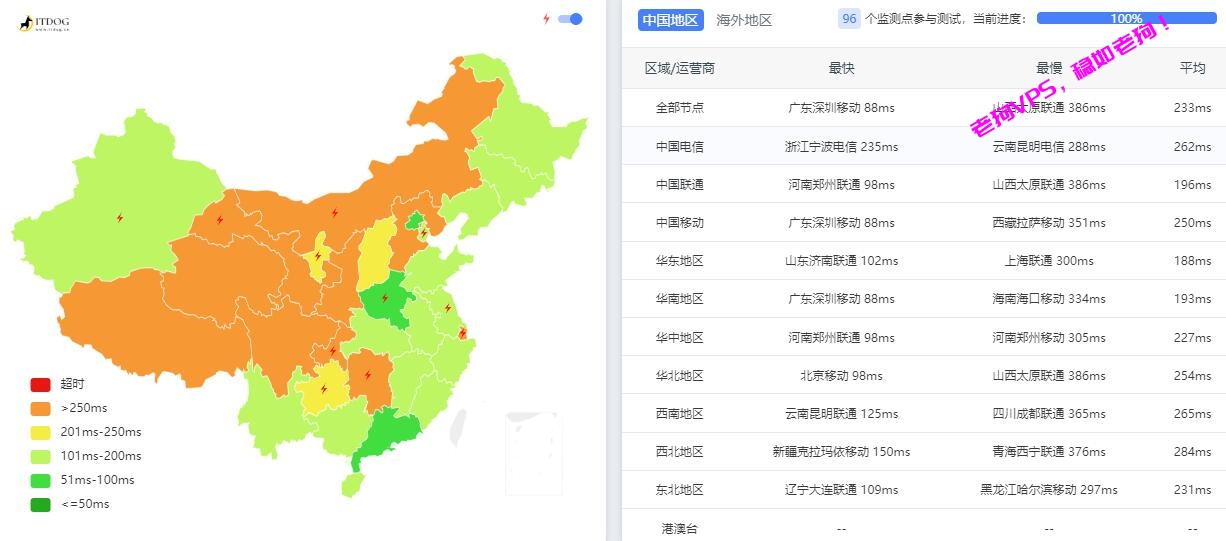Click the orange >250ms legend swatch
1226x541 pixels.
pos(40,408)
